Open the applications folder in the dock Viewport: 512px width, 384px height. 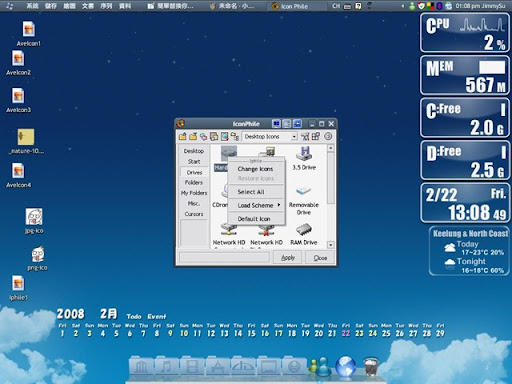point(218,367)
